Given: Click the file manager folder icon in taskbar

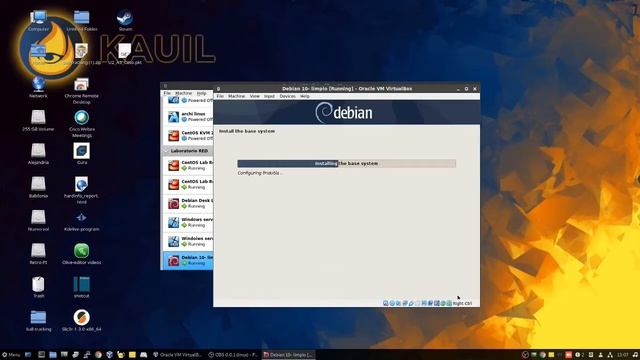Looking at the screenshot, I should click(53, 355).
